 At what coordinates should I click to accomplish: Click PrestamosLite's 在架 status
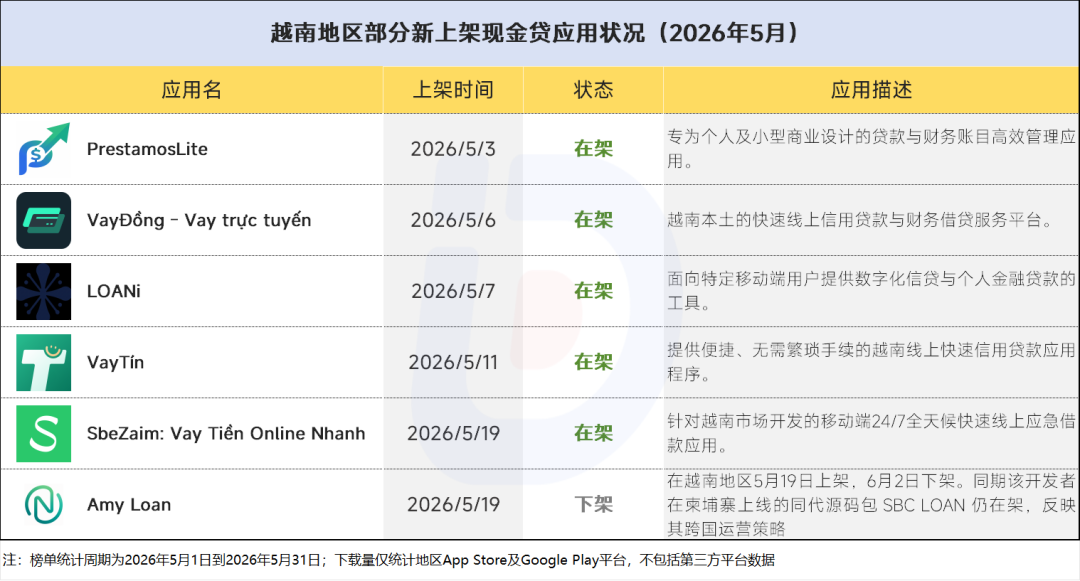coord(593,149)
